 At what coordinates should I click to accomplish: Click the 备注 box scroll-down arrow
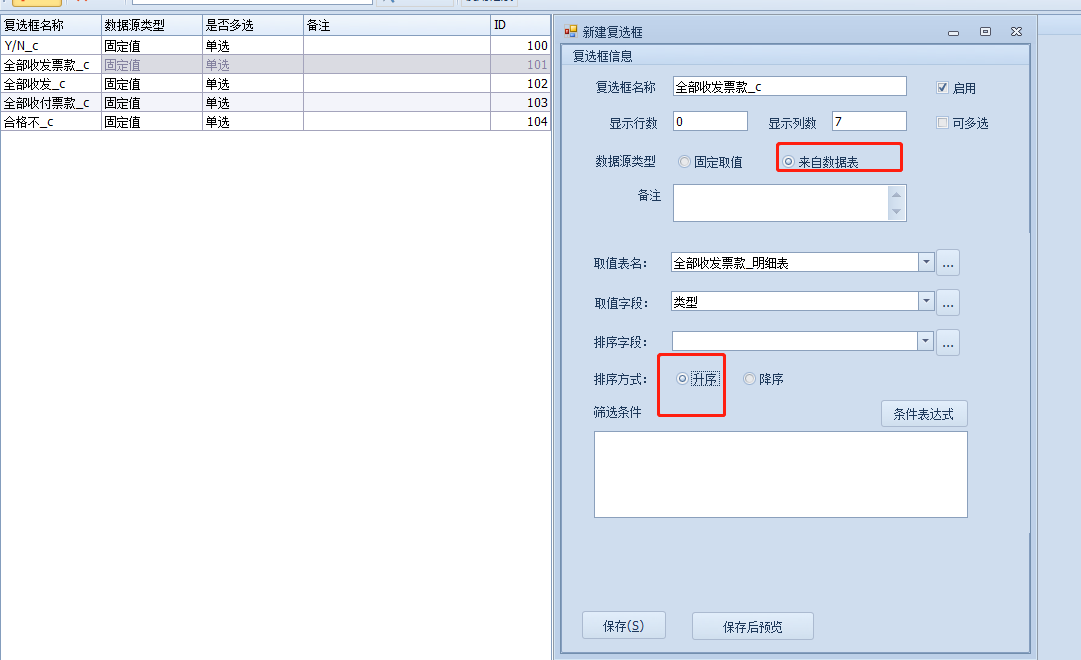pyautogui.click(x=896, y=212)
